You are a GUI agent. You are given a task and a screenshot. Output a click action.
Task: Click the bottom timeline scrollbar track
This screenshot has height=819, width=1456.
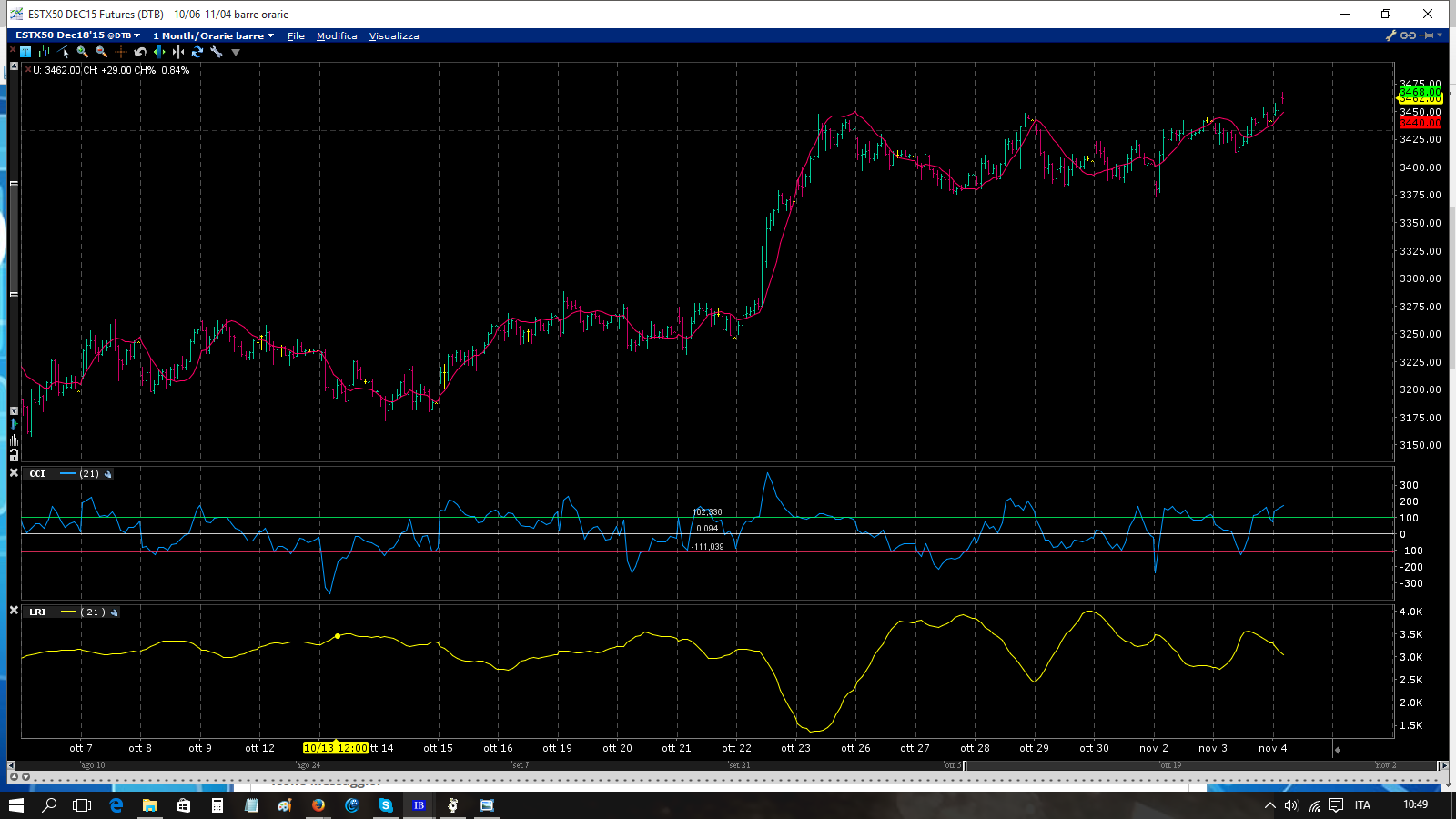728,765
